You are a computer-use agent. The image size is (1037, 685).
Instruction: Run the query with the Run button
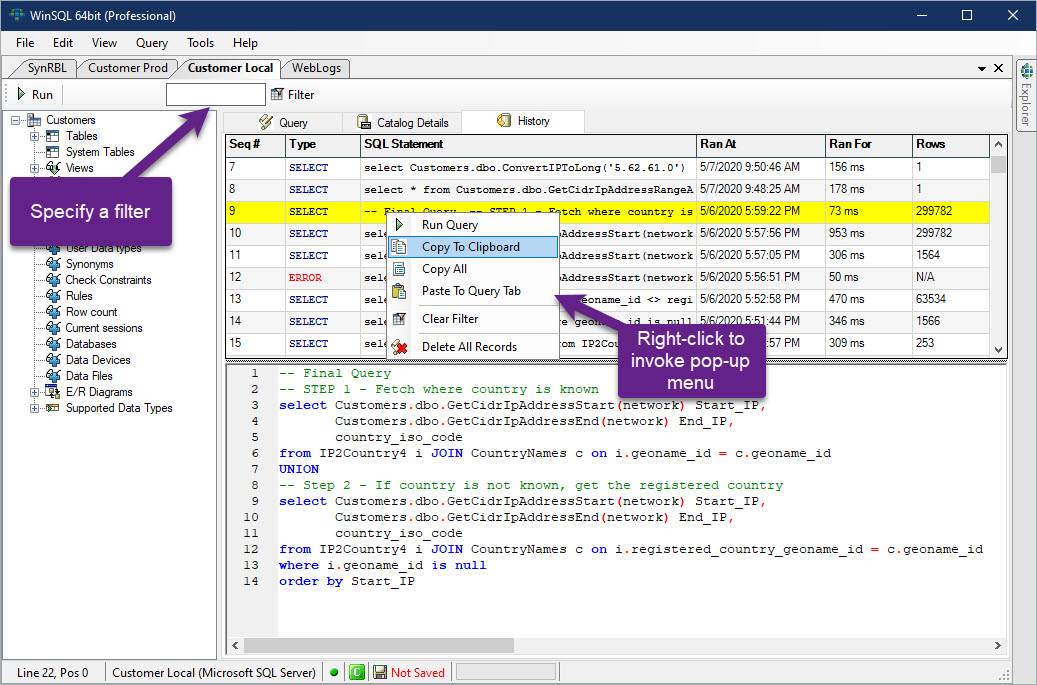point(35,95)
